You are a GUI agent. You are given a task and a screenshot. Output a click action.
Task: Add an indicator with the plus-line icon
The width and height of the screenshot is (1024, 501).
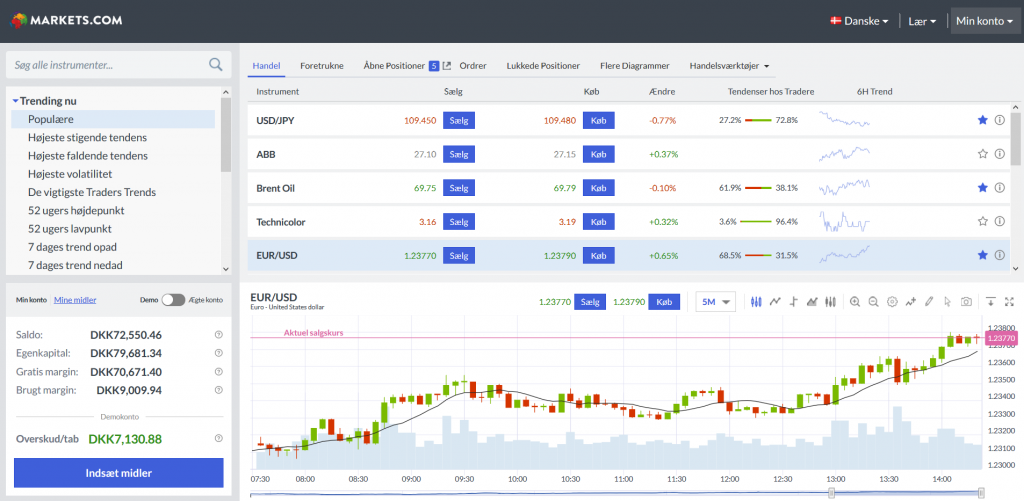[910, 302]
